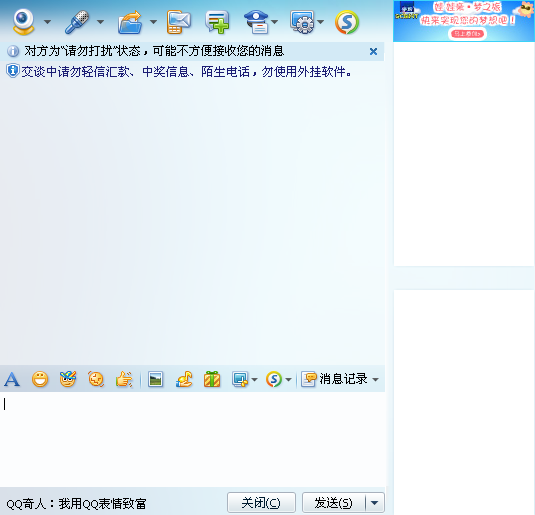Click the safety warning about remittance scams
Image resolution: width=535 pixels, height=515 pixels.
(186, 72)
